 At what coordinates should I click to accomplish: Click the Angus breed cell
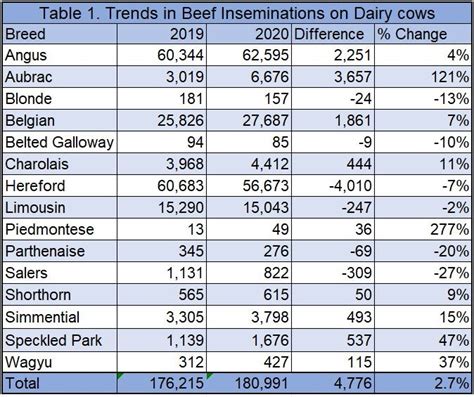[x=60, y=55]
